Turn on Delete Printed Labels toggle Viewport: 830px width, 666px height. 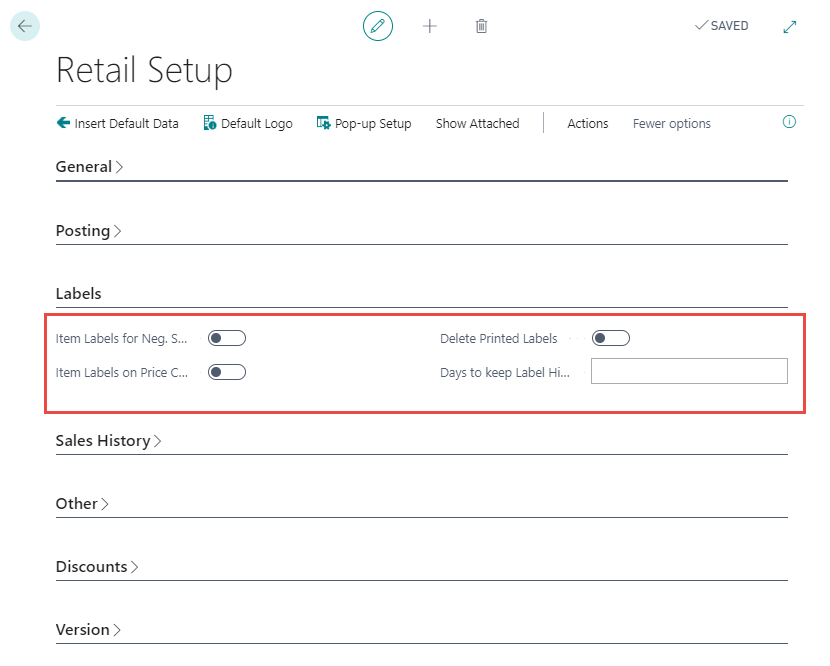pos(611,338)
